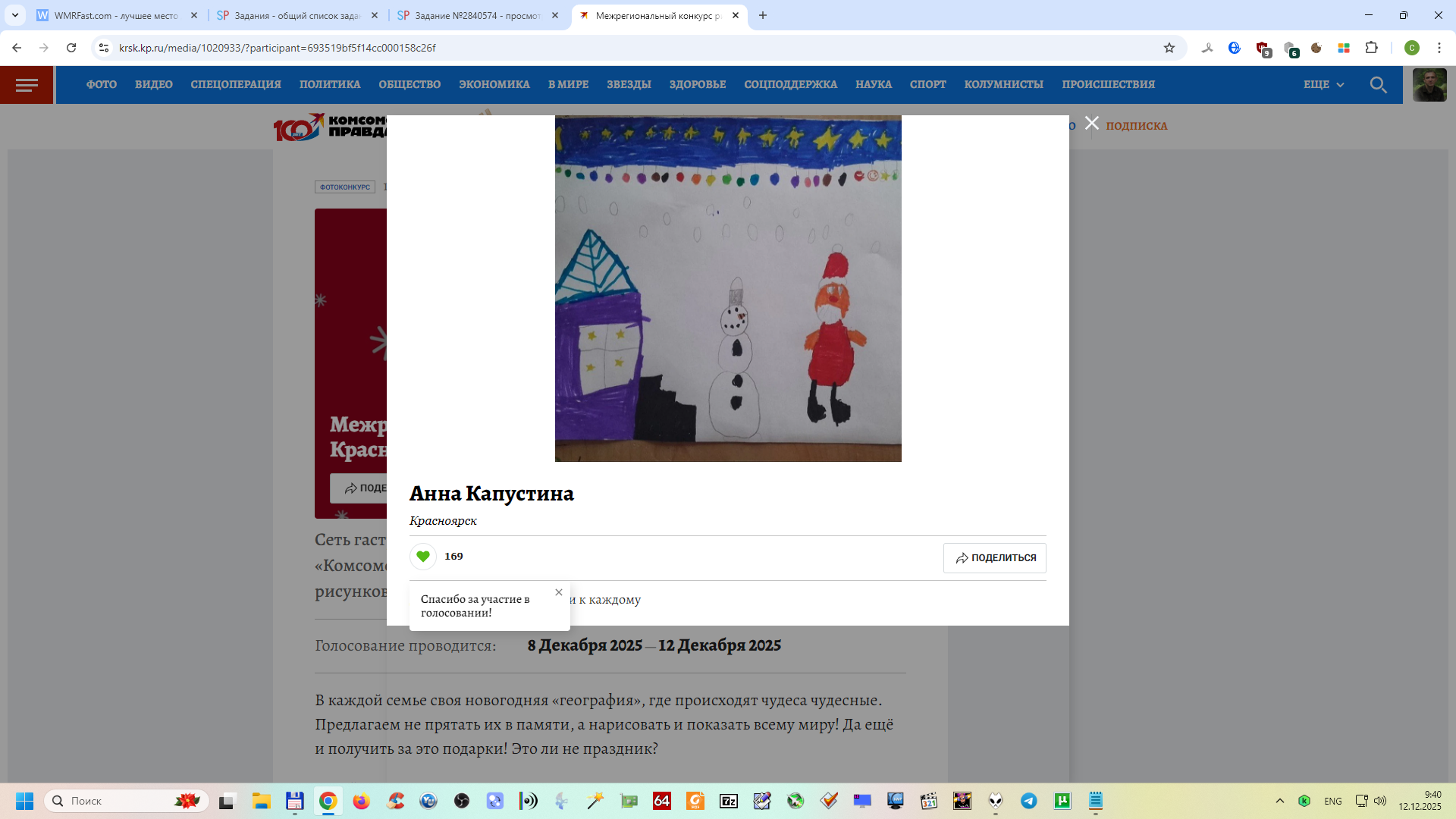Bookmark this page with the star icon

click(x=1169, y=48)
